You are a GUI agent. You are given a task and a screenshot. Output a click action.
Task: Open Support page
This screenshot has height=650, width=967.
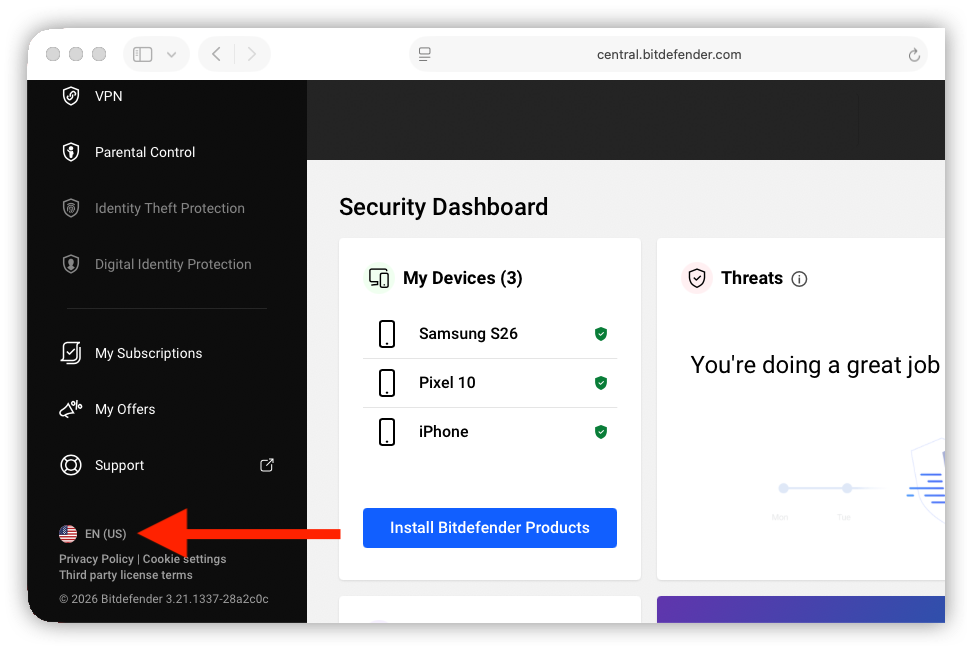[120, 466]
